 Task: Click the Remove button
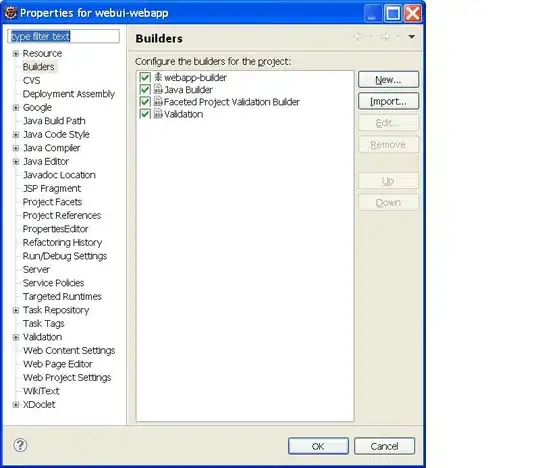[x=388, y=145]
